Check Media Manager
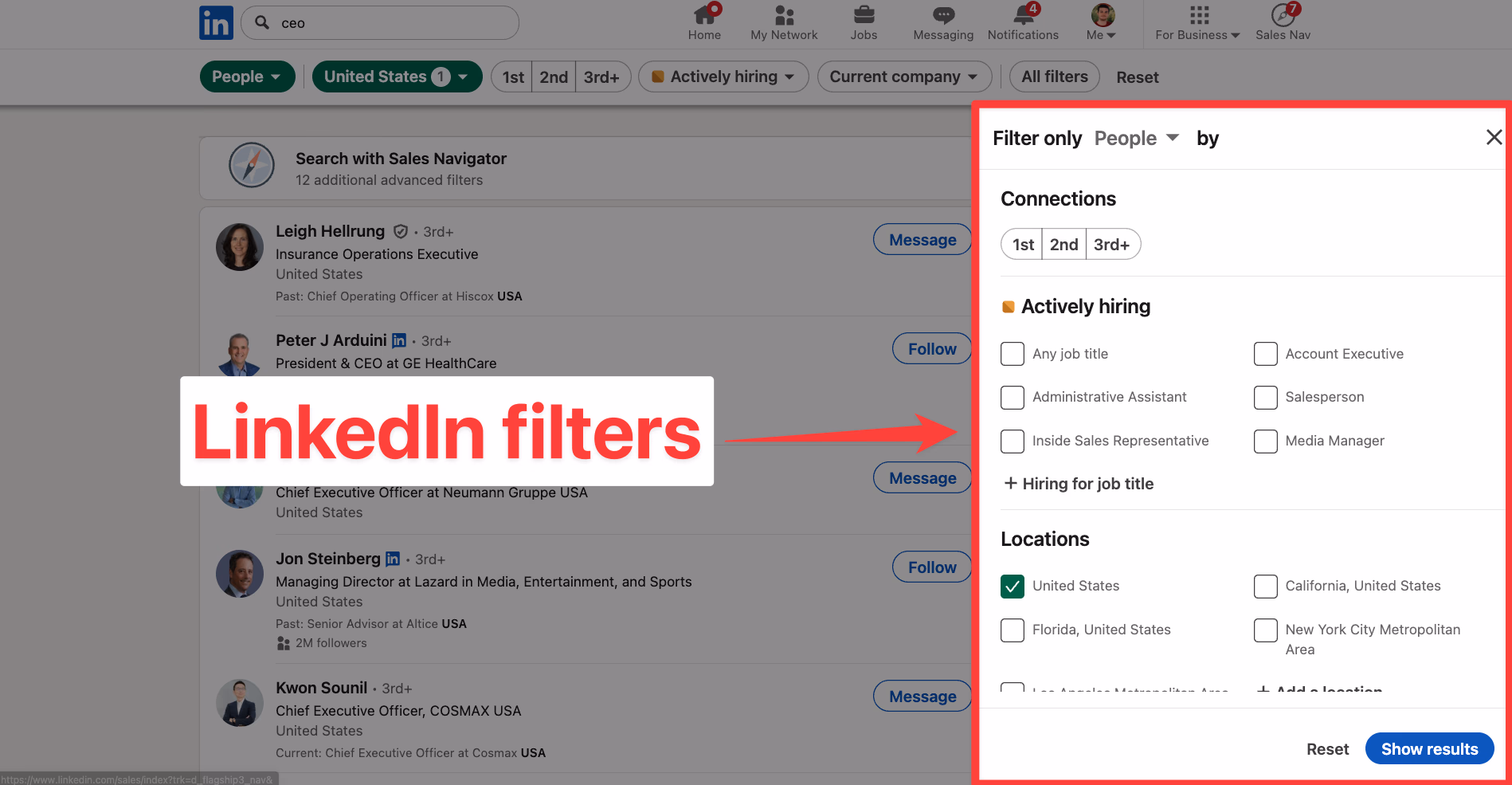Viewport: 1512px width, 785px height. pos(1266,442)
